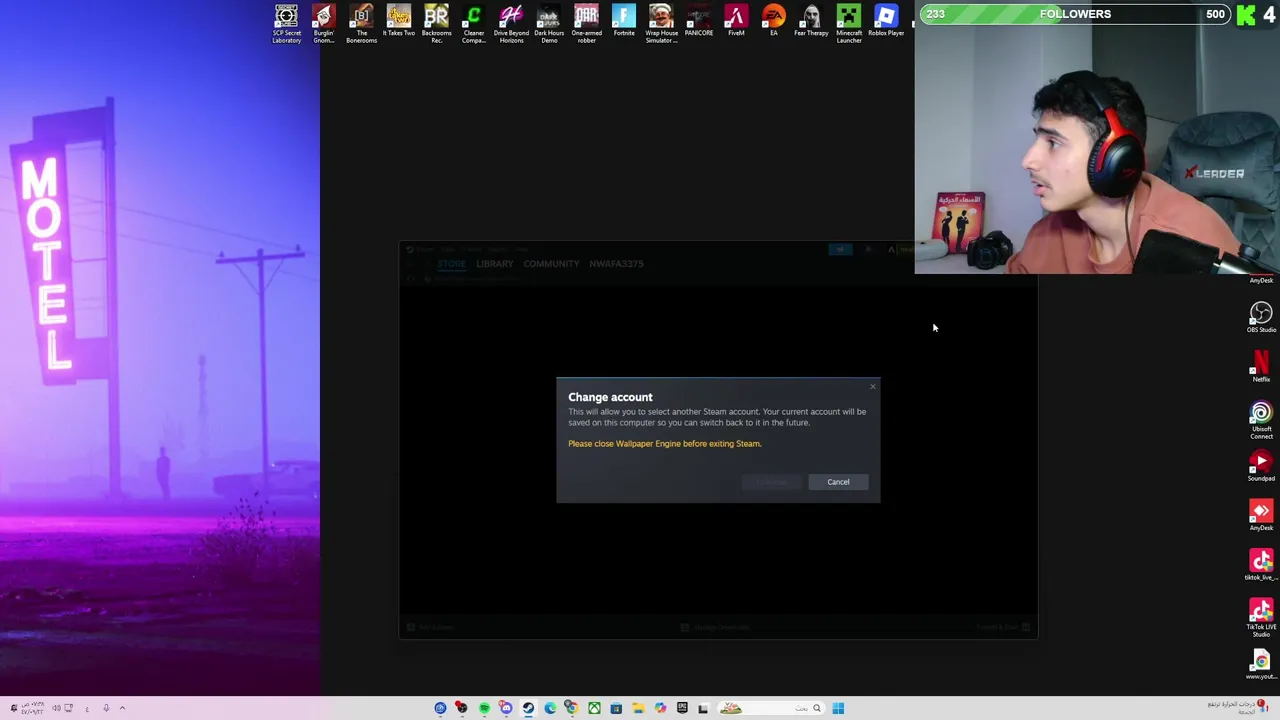Open Cleaner Company desktop shortcut
Image resolution: width=1280 pixels, height=720 pixels.
pyautogui.click(x=473, y=24)
